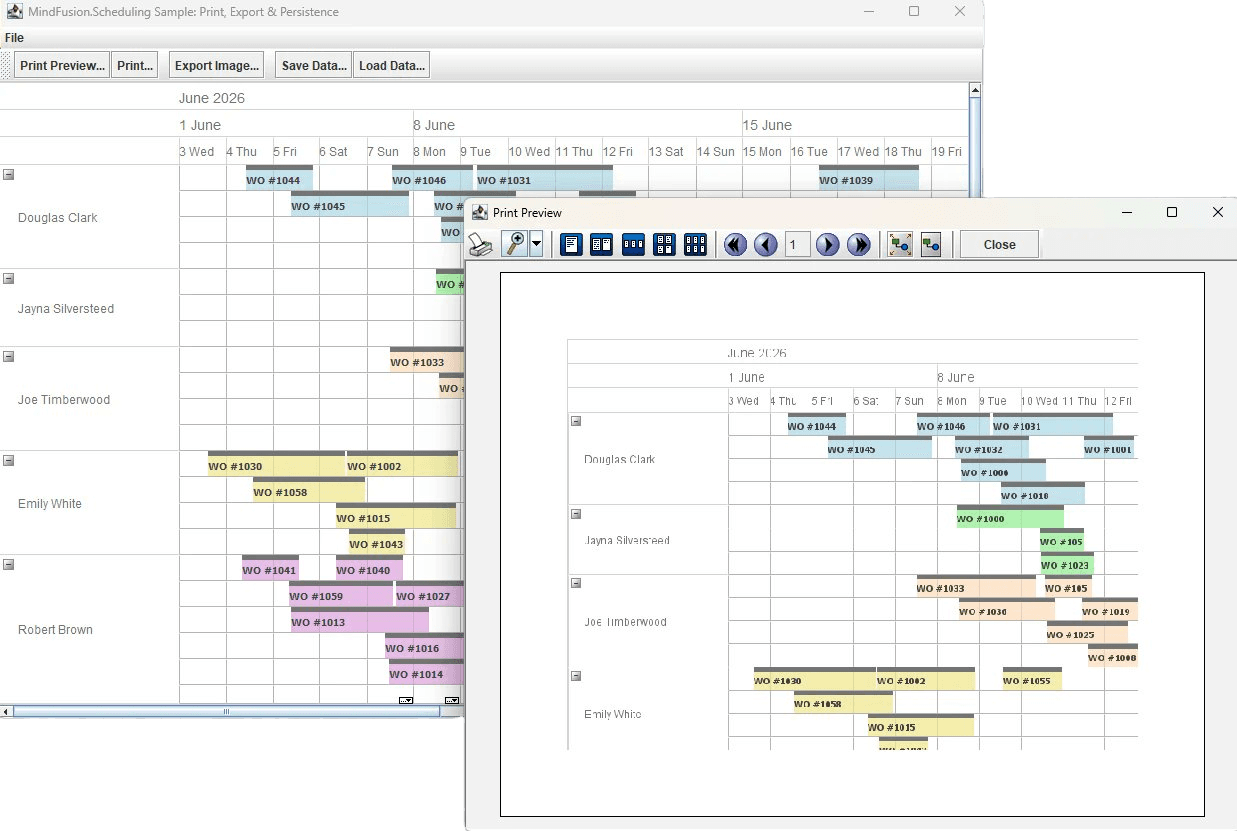Collapse the Jayna Silversteed group in main window
The image size is (1237, 831).
pos(9,278)
